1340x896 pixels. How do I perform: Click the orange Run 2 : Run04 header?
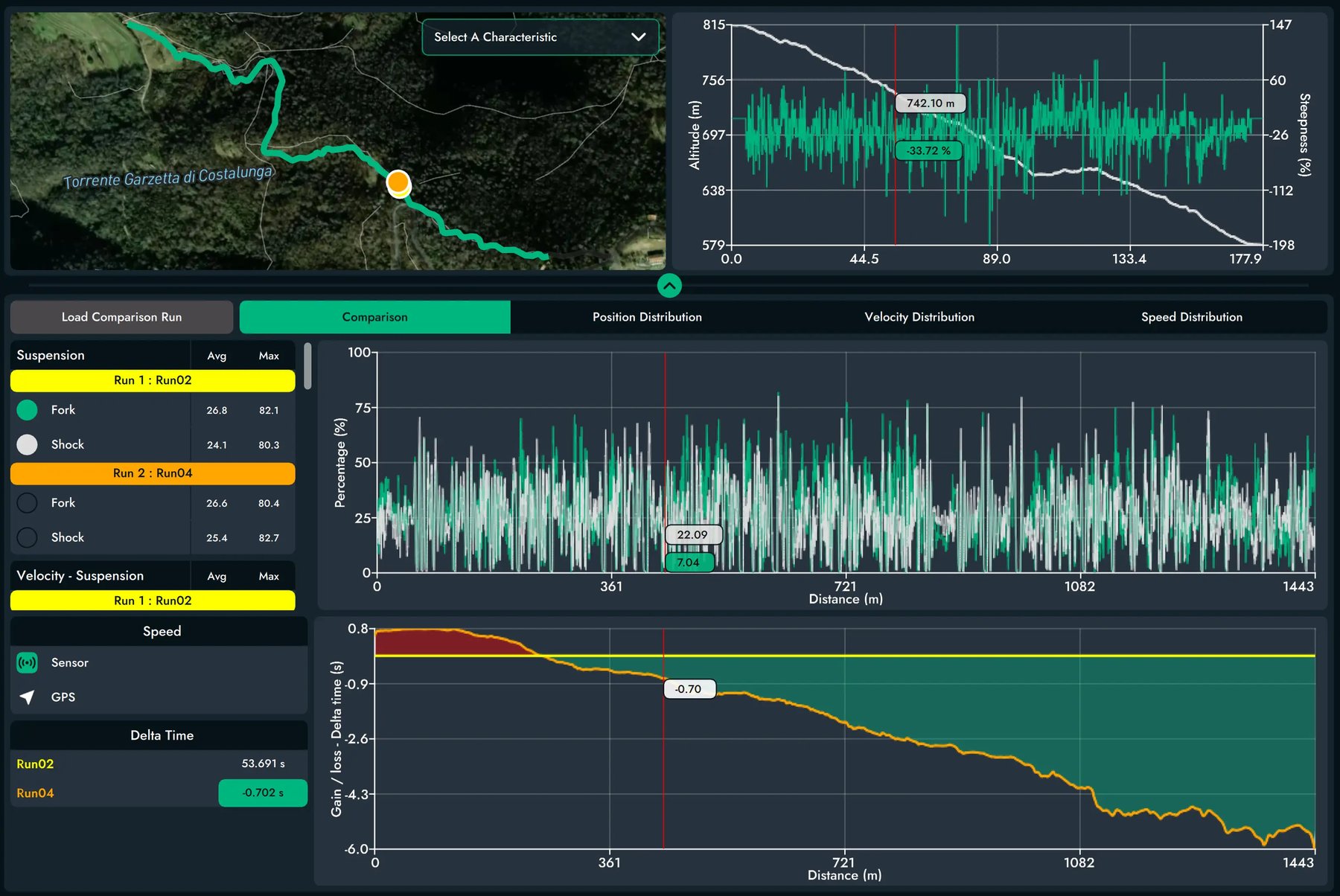pos(153,473)
